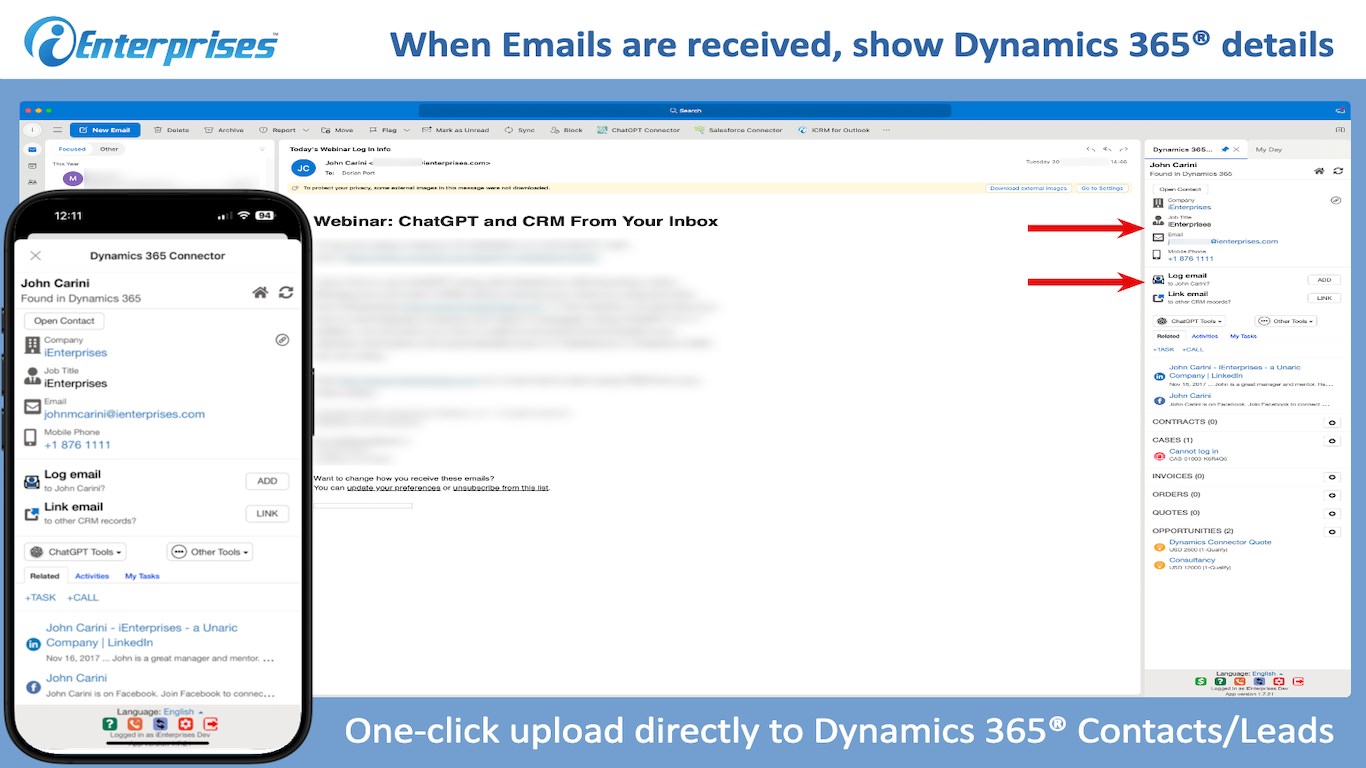This screenshot has width=1366, height=768.
Task: Click Move in Outlook toolbar
Action: [x=338, y=130]
